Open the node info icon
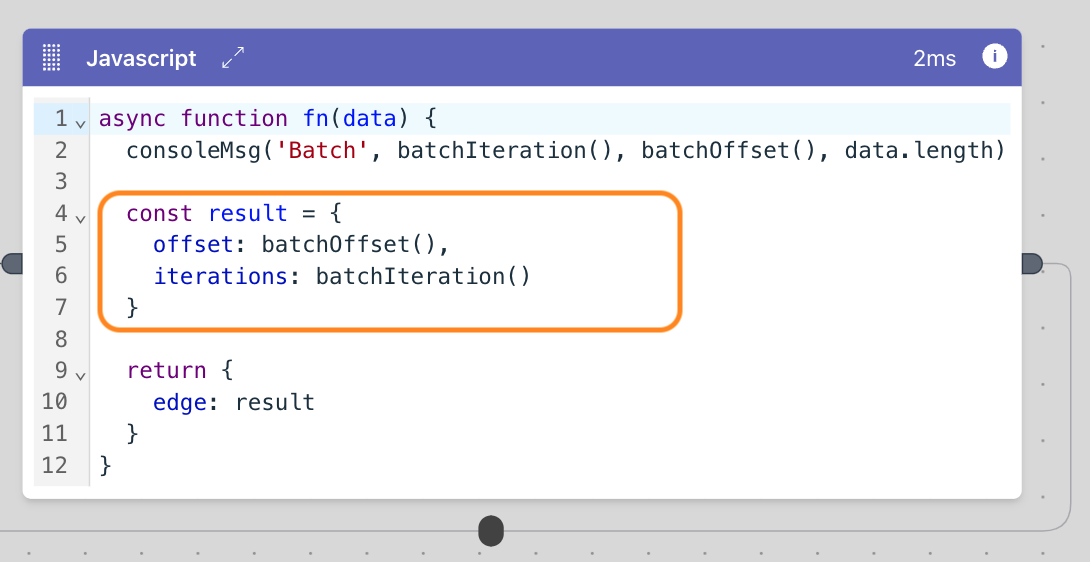 [995, 56]
